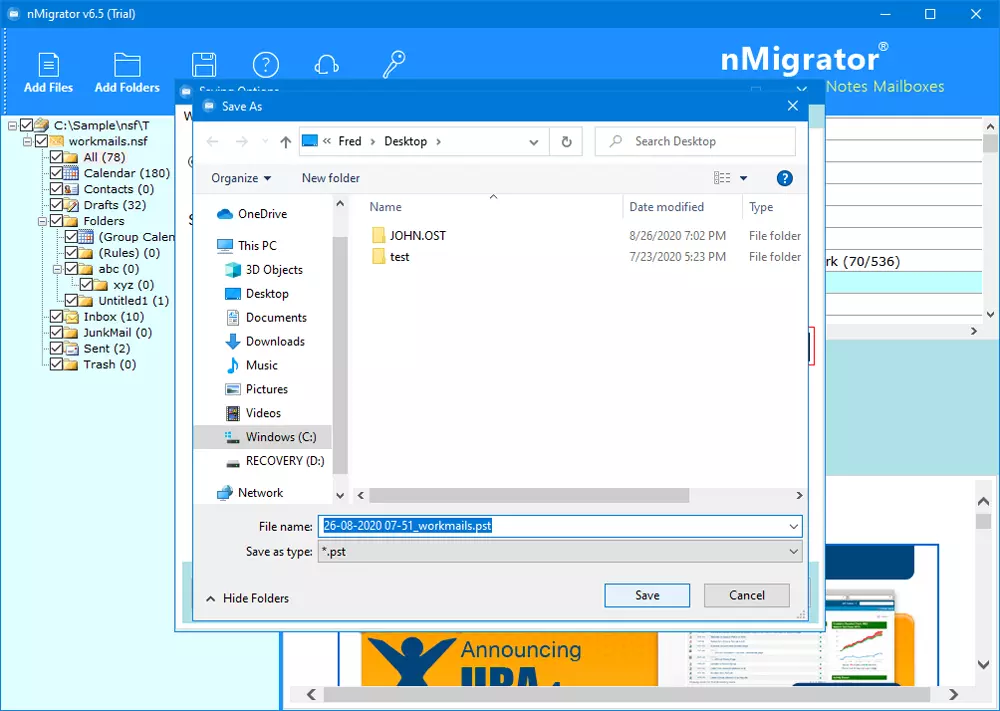This screenshot has height=711, width=1000.
Task: Click the Refresh button beside address bar
Action: [566, 142]
